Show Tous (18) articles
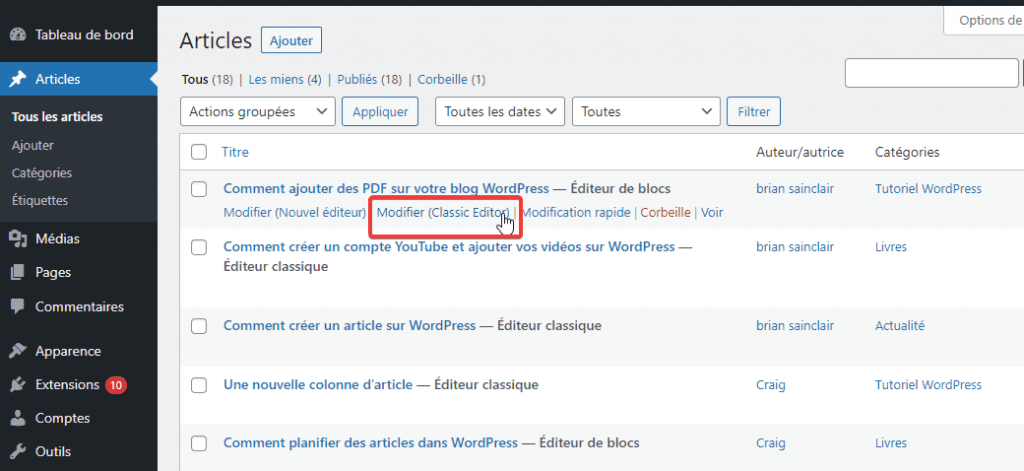The image size is (1024, 471). coord(208,80)
